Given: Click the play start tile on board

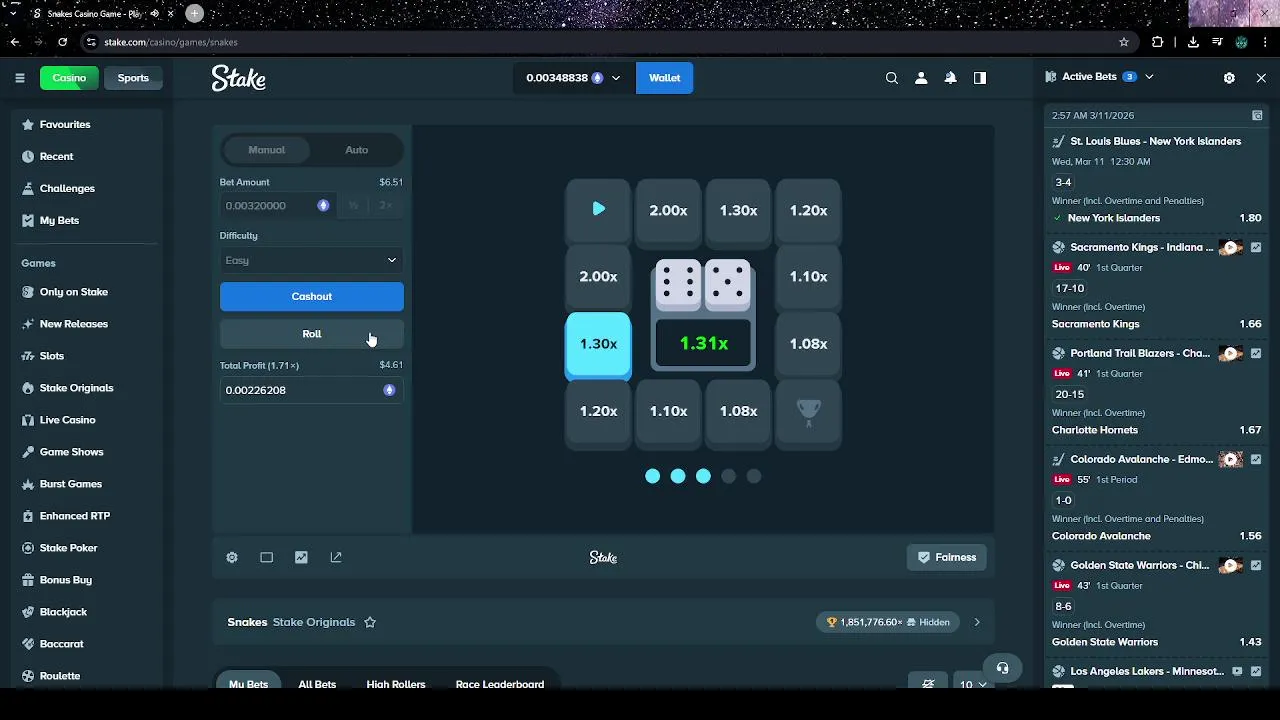Looking at the screenshot, I should (598, 210).
